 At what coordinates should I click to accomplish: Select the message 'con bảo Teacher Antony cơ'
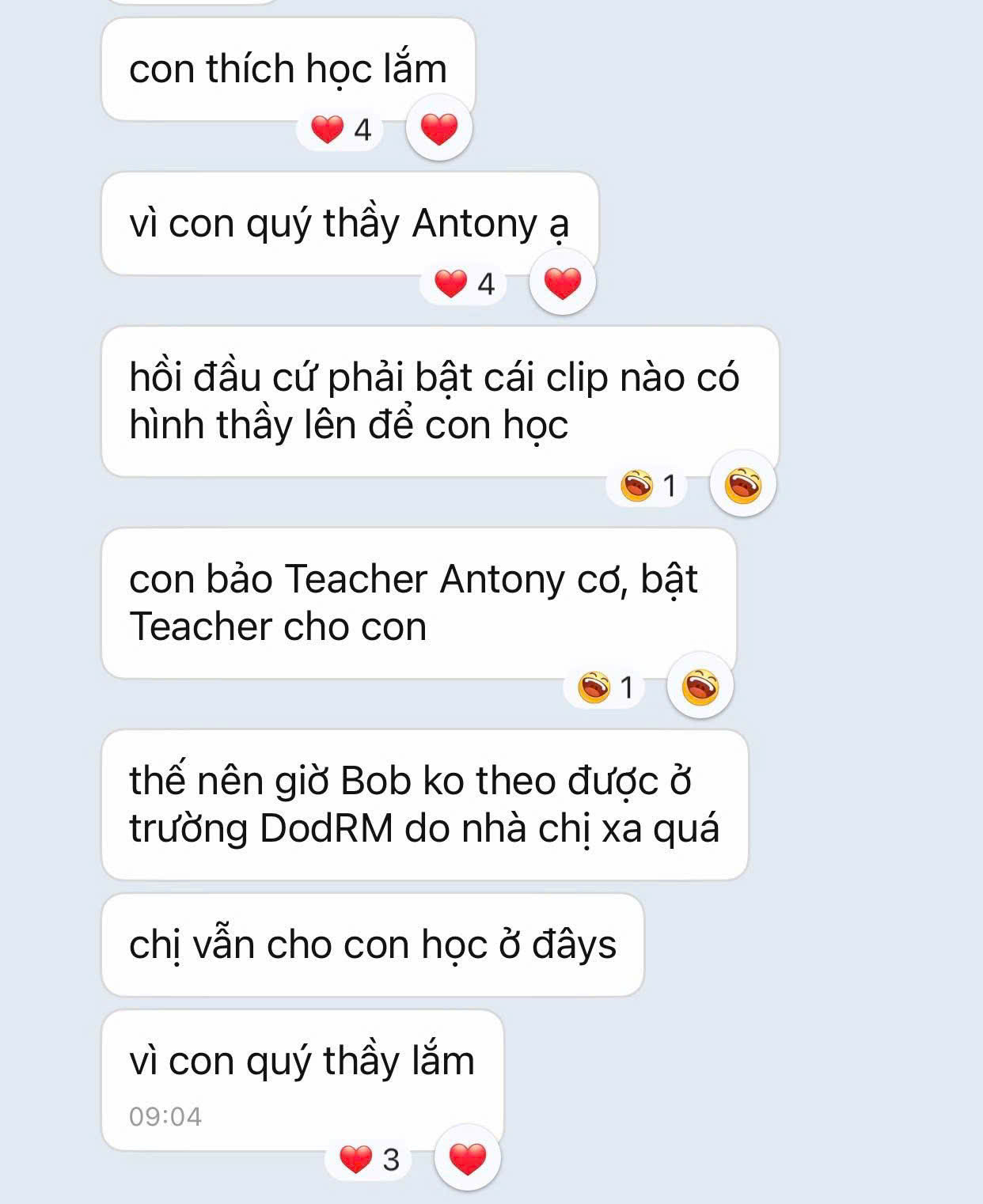(419, 604)
